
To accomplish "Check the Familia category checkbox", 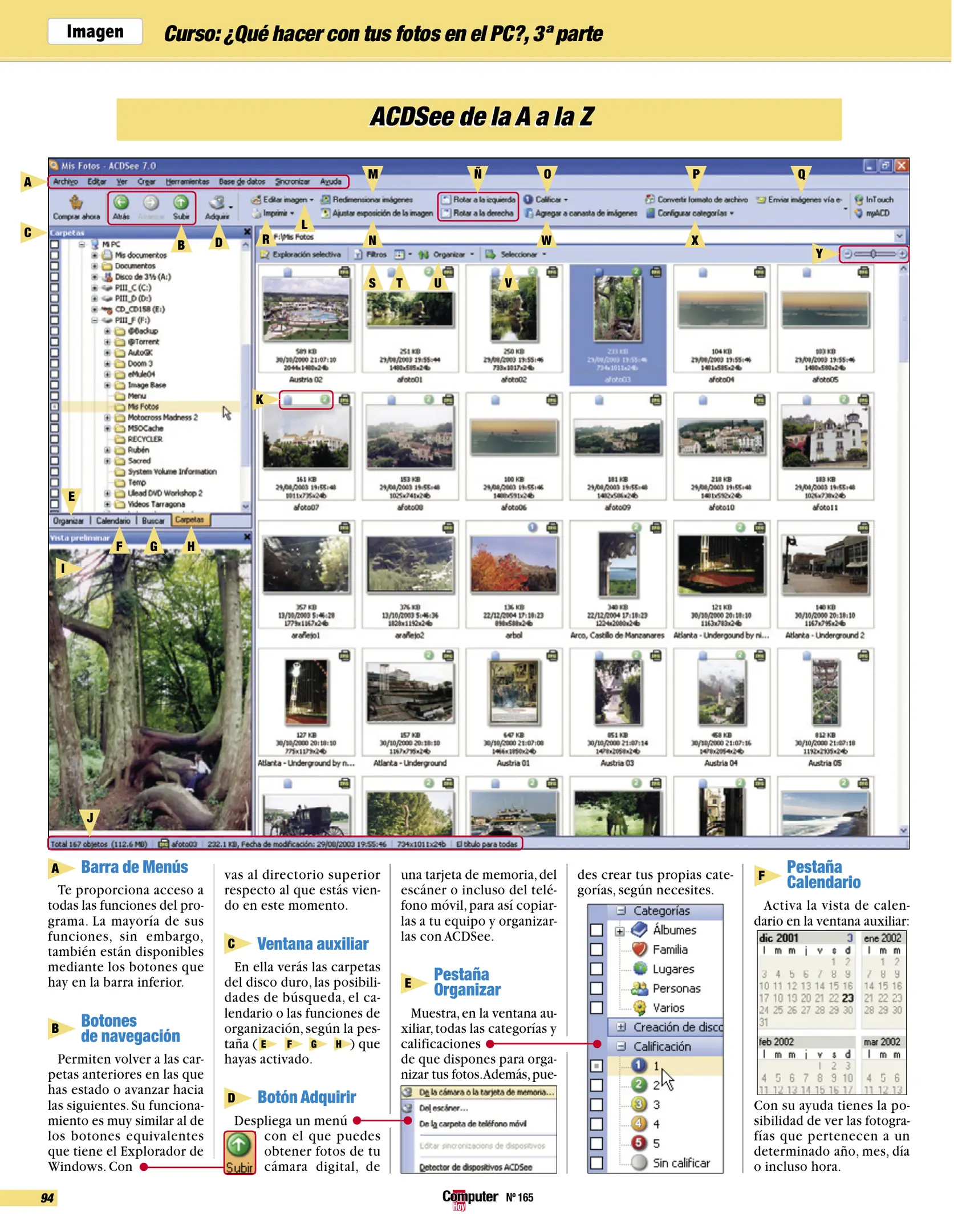I will 596,950.
